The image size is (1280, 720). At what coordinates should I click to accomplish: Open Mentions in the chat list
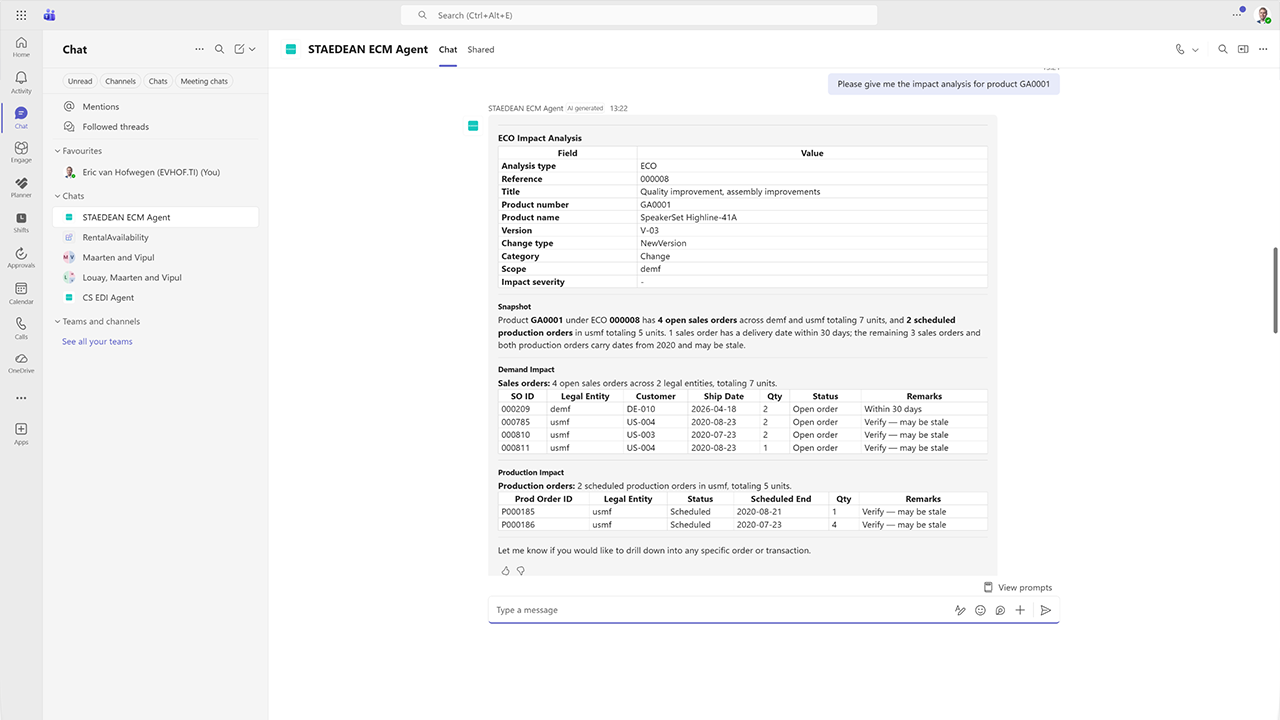(x=156, y=106)
